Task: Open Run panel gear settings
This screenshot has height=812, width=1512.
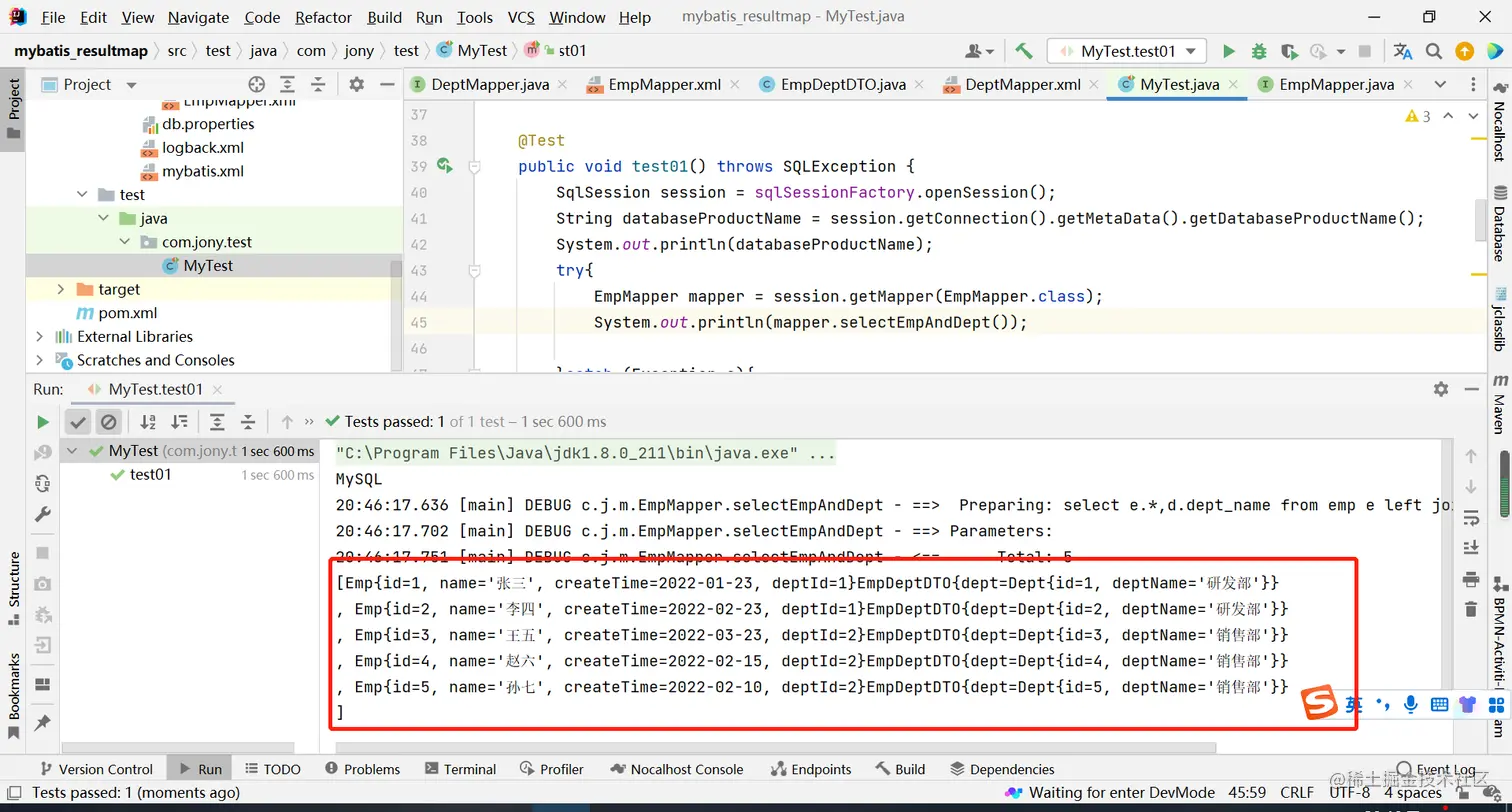Action: [1441, 389]
